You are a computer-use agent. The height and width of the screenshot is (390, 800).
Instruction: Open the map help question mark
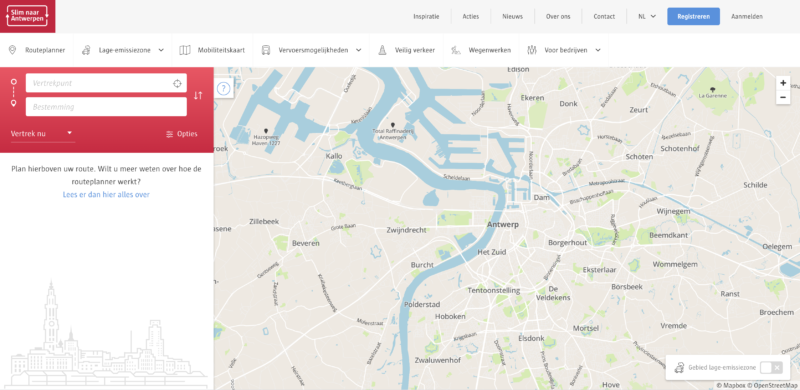(x=224, y=89)
